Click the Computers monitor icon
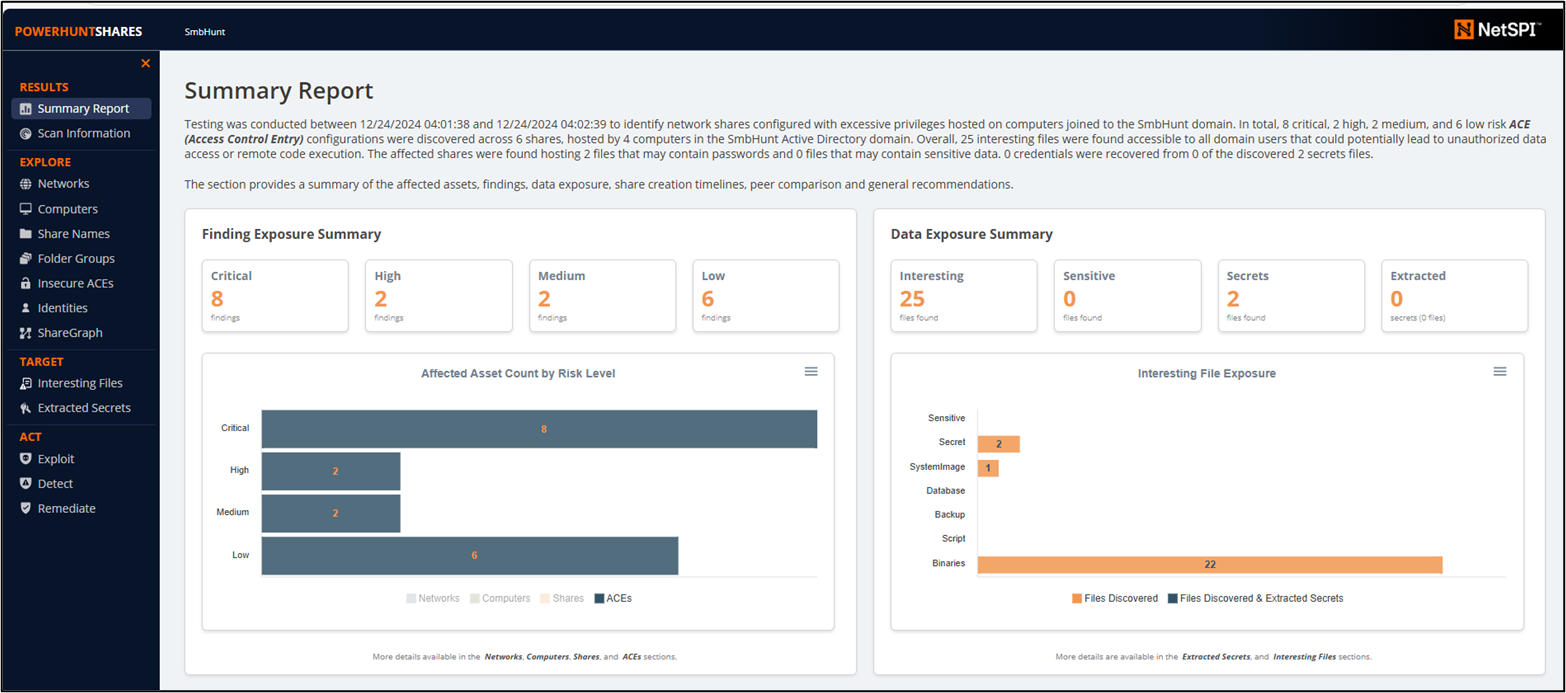Screen dimensions: 1566x693 tap(26, 209)
